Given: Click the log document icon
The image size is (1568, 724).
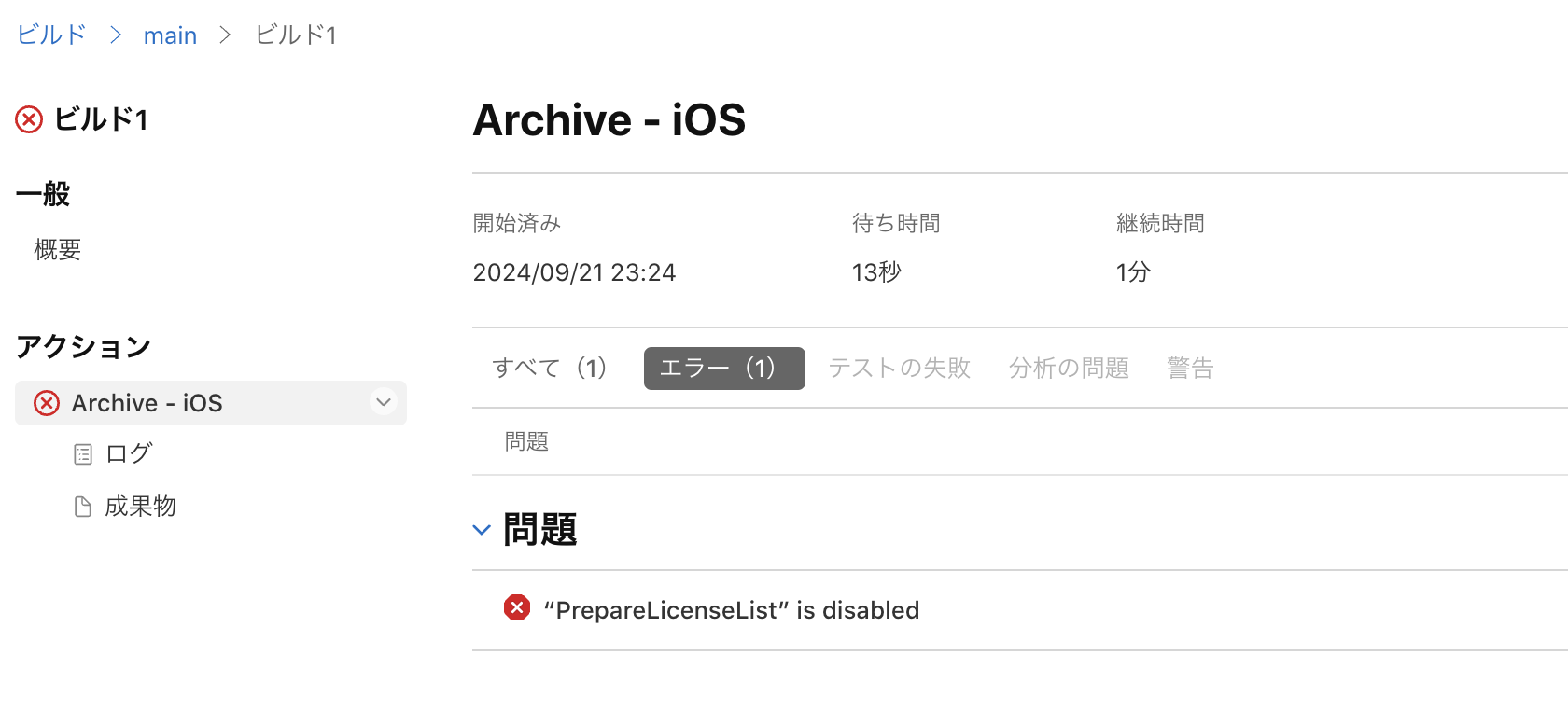Looking at the screenshot, I should pos(83,454).
